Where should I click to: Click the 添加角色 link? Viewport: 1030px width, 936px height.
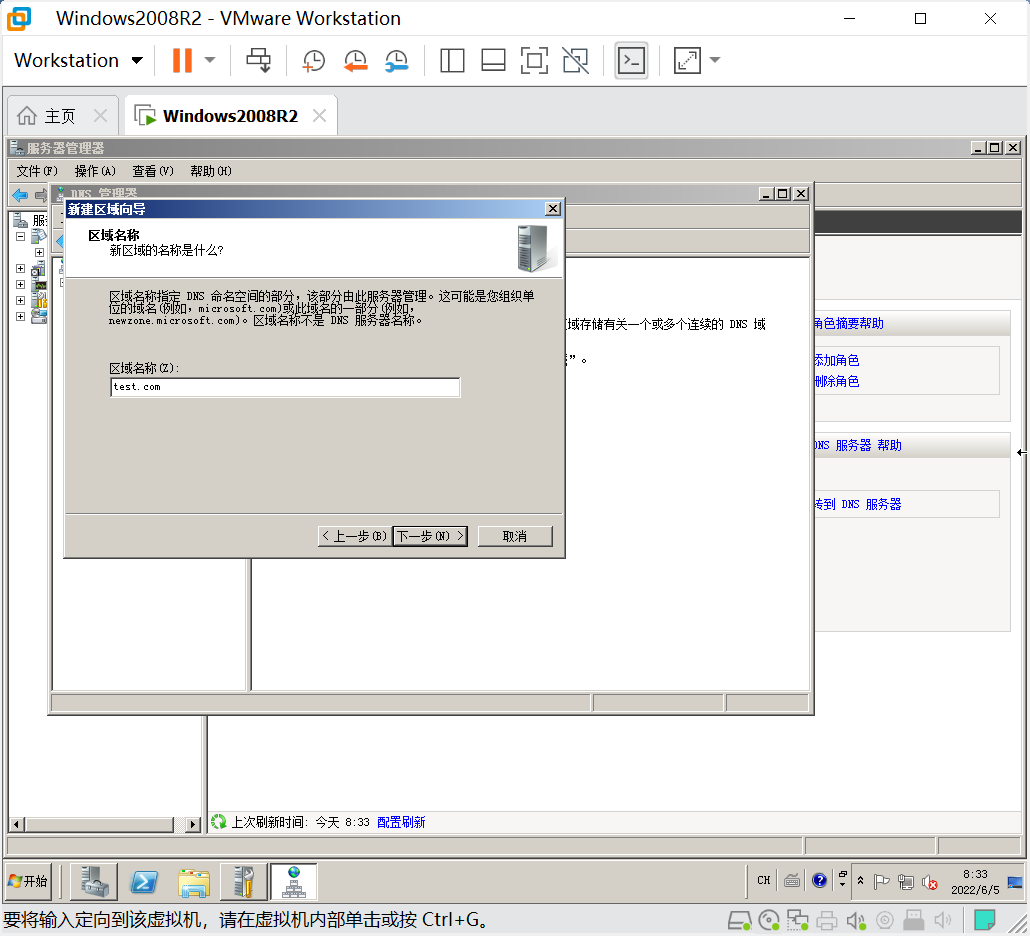(x=836, y=360)
